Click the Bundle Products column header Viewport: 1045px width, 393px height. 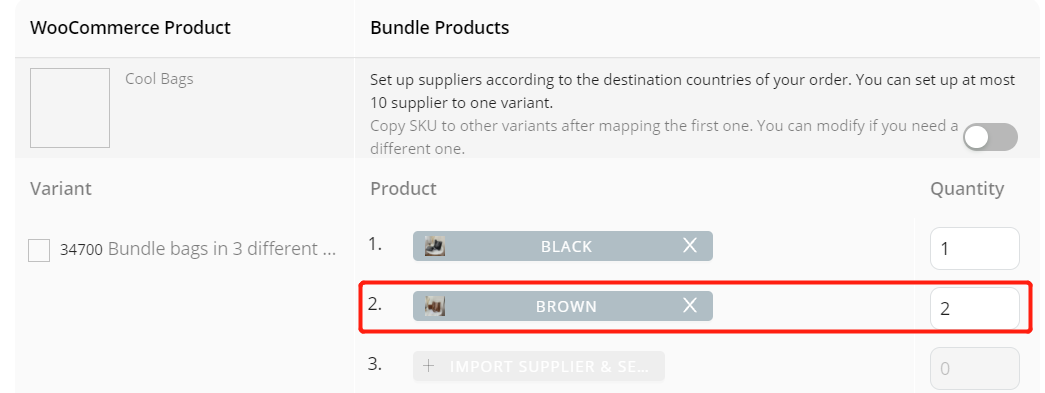coord(440,28)
